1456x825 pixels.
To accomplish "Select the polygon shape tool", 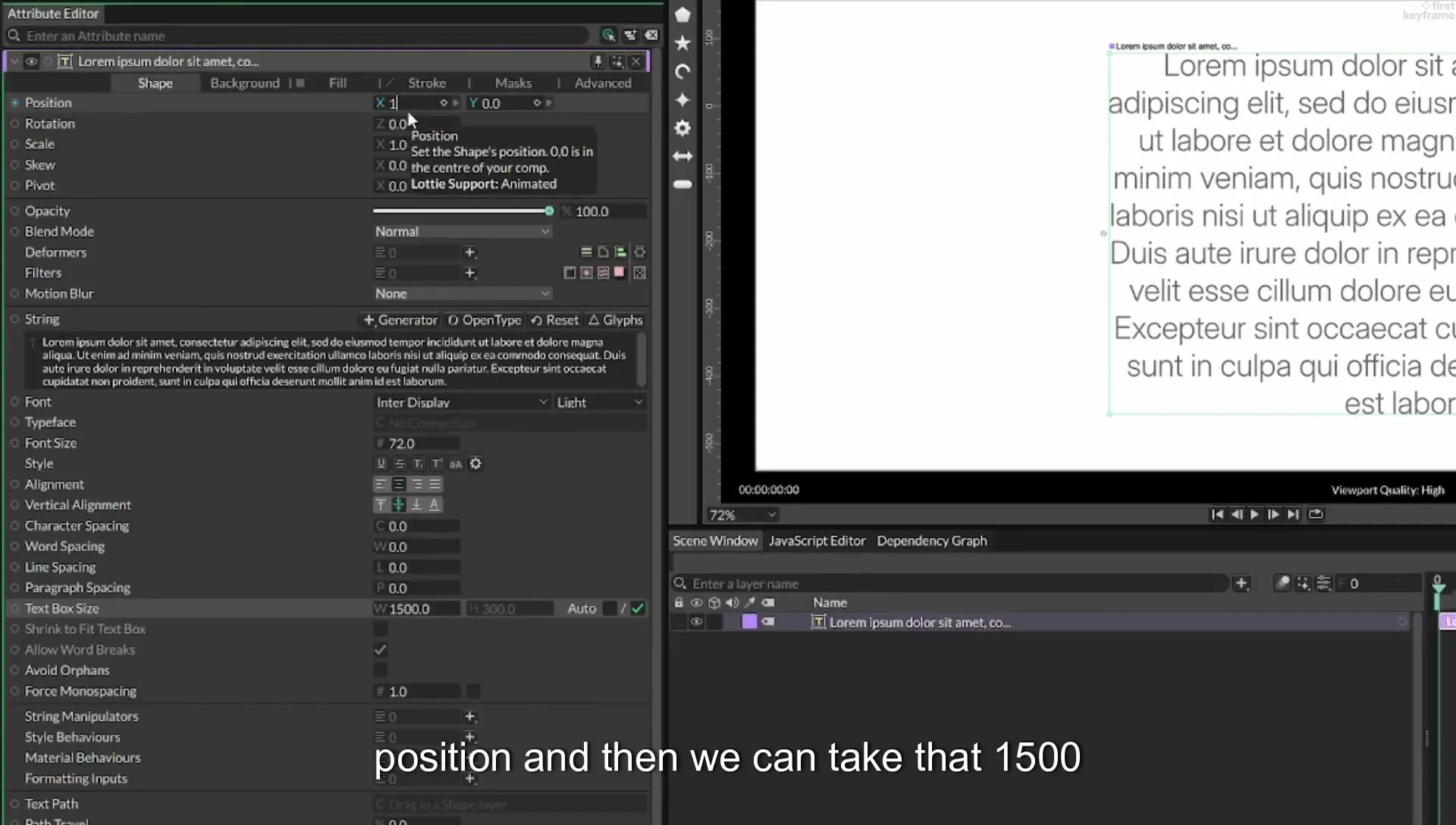I will tap(682, 14).
